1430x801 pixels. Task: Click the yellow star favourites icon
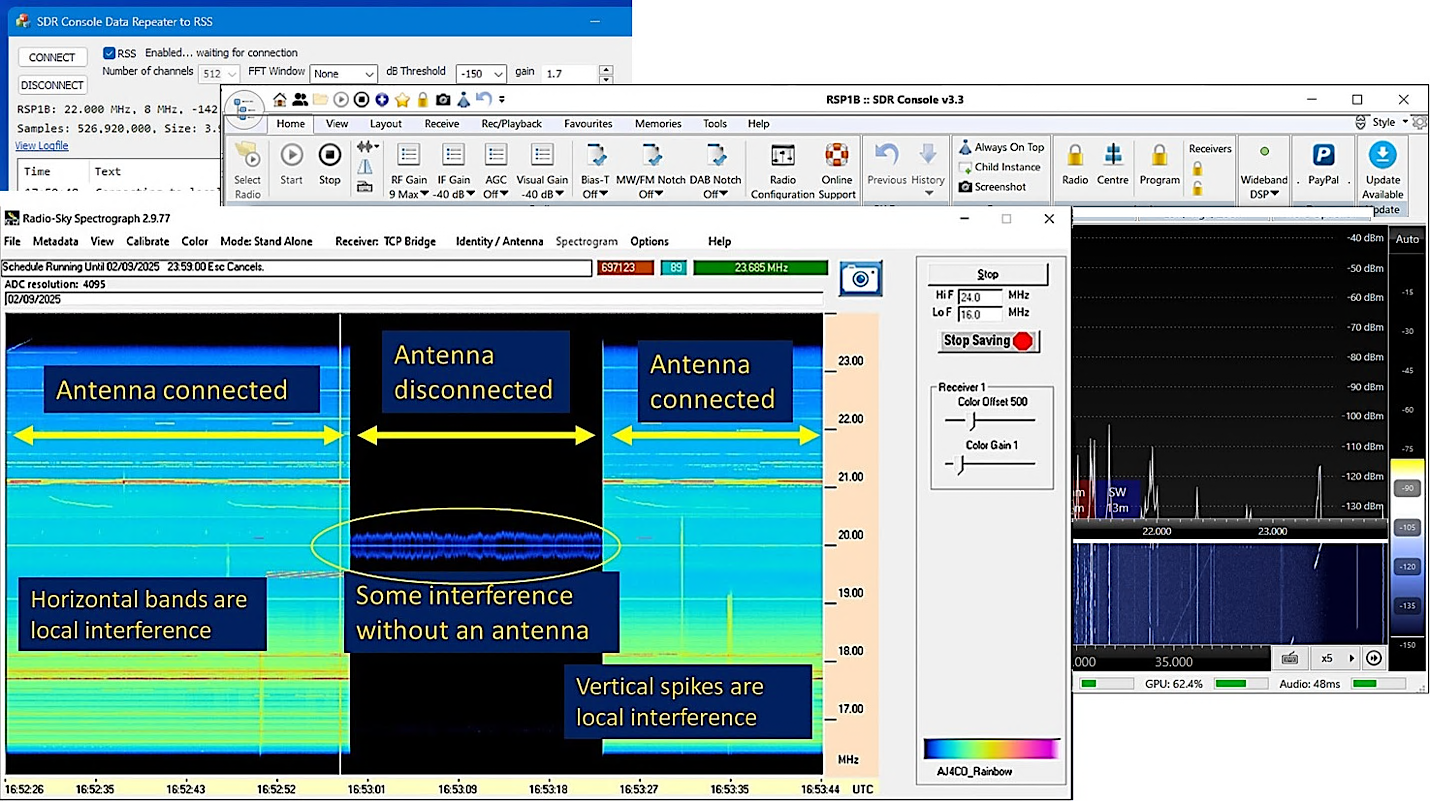[402, 99]
